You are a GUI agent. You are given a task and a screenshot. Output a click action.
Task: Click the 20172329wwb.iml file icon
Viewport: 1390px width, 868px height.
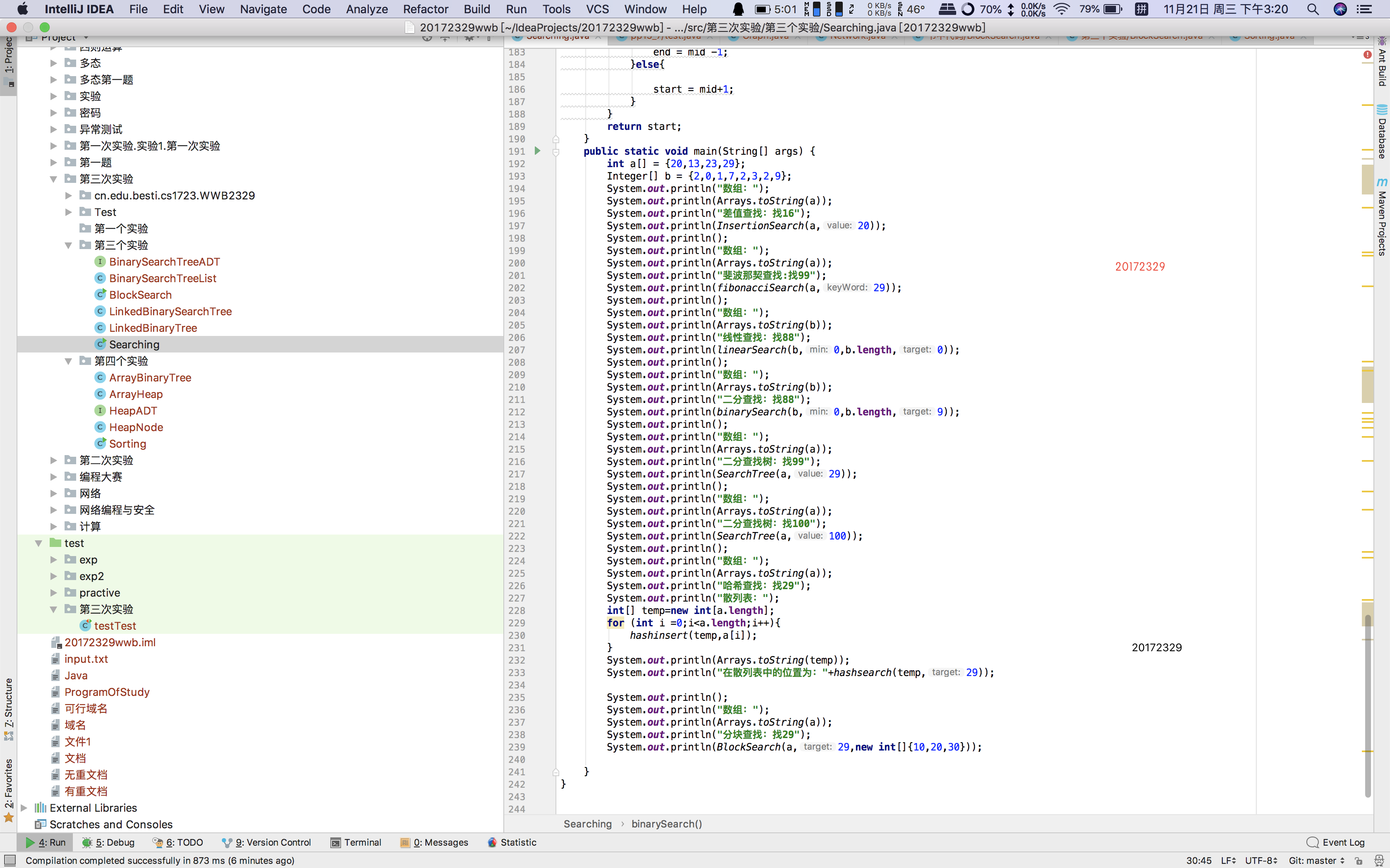[56, 643]
